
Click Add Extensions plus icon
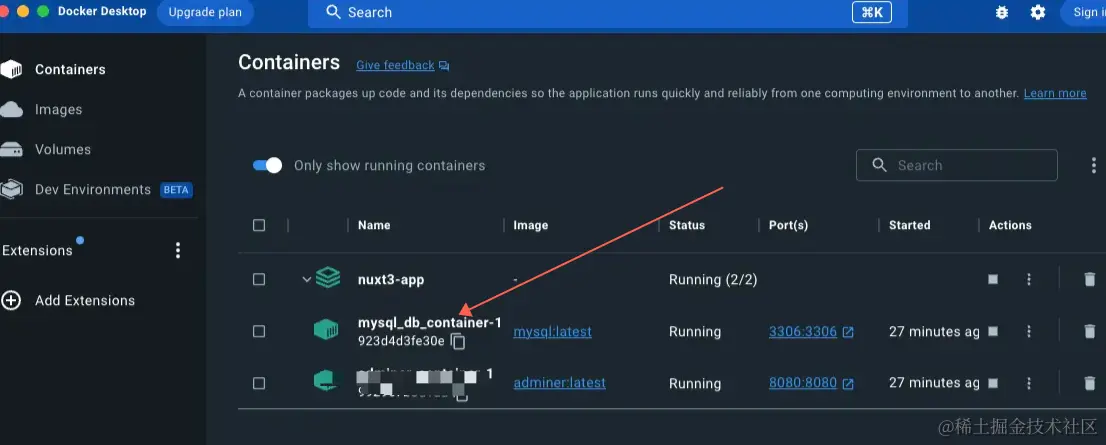click(x=11, y=300)
